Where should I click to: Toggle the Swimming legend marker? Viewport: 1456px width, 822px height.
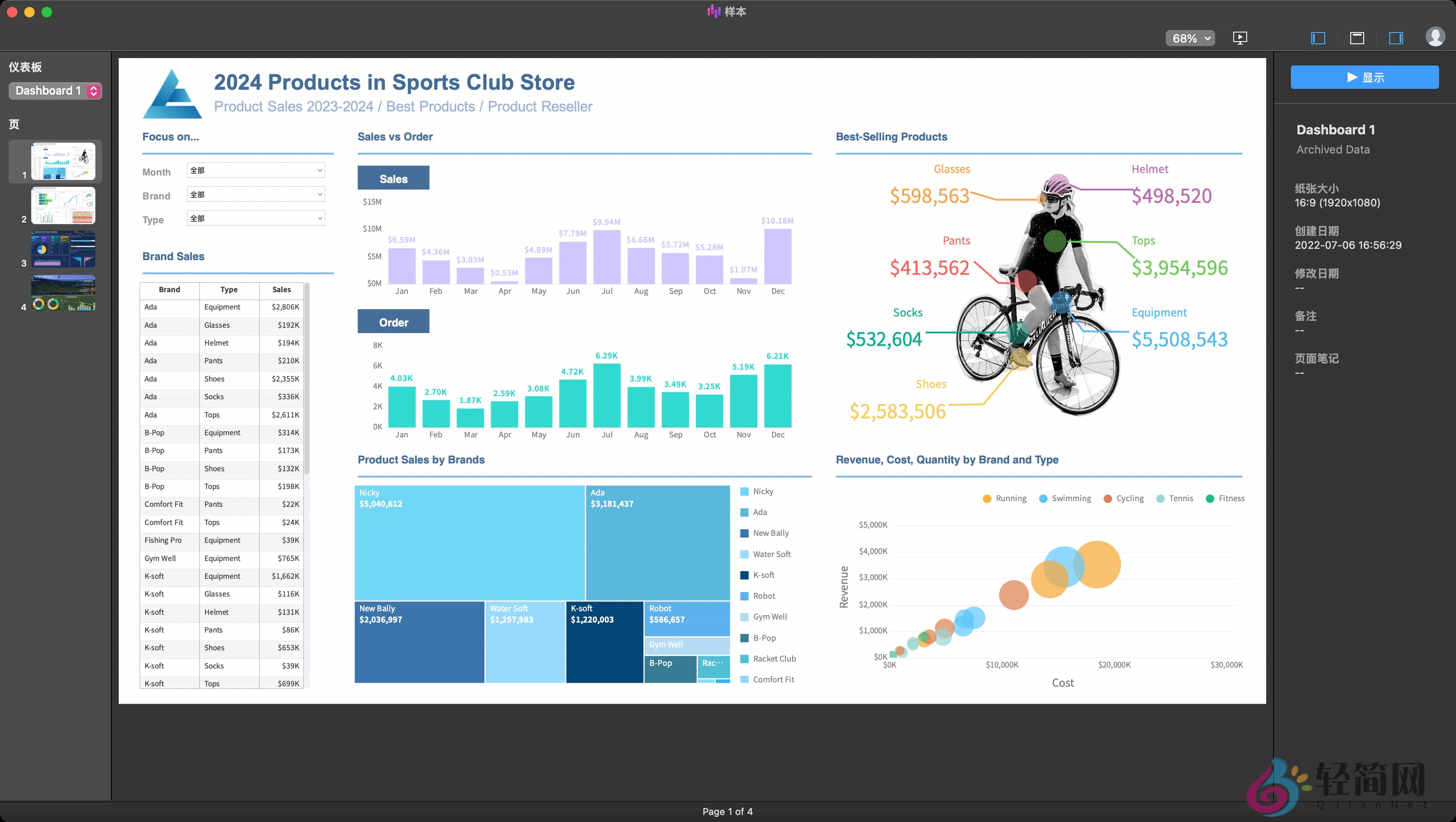tap(1043, 498)
